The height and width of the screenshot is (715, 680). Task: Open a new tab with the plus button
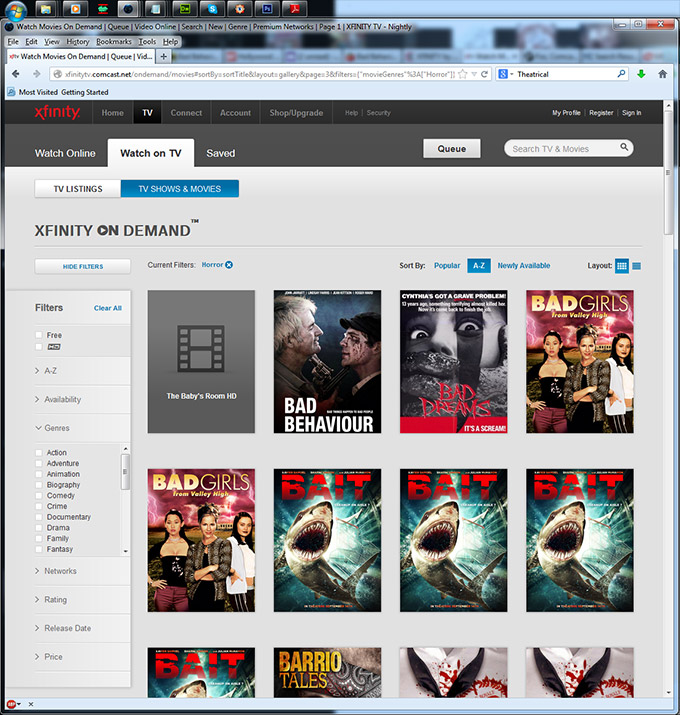tap(163, 57)
